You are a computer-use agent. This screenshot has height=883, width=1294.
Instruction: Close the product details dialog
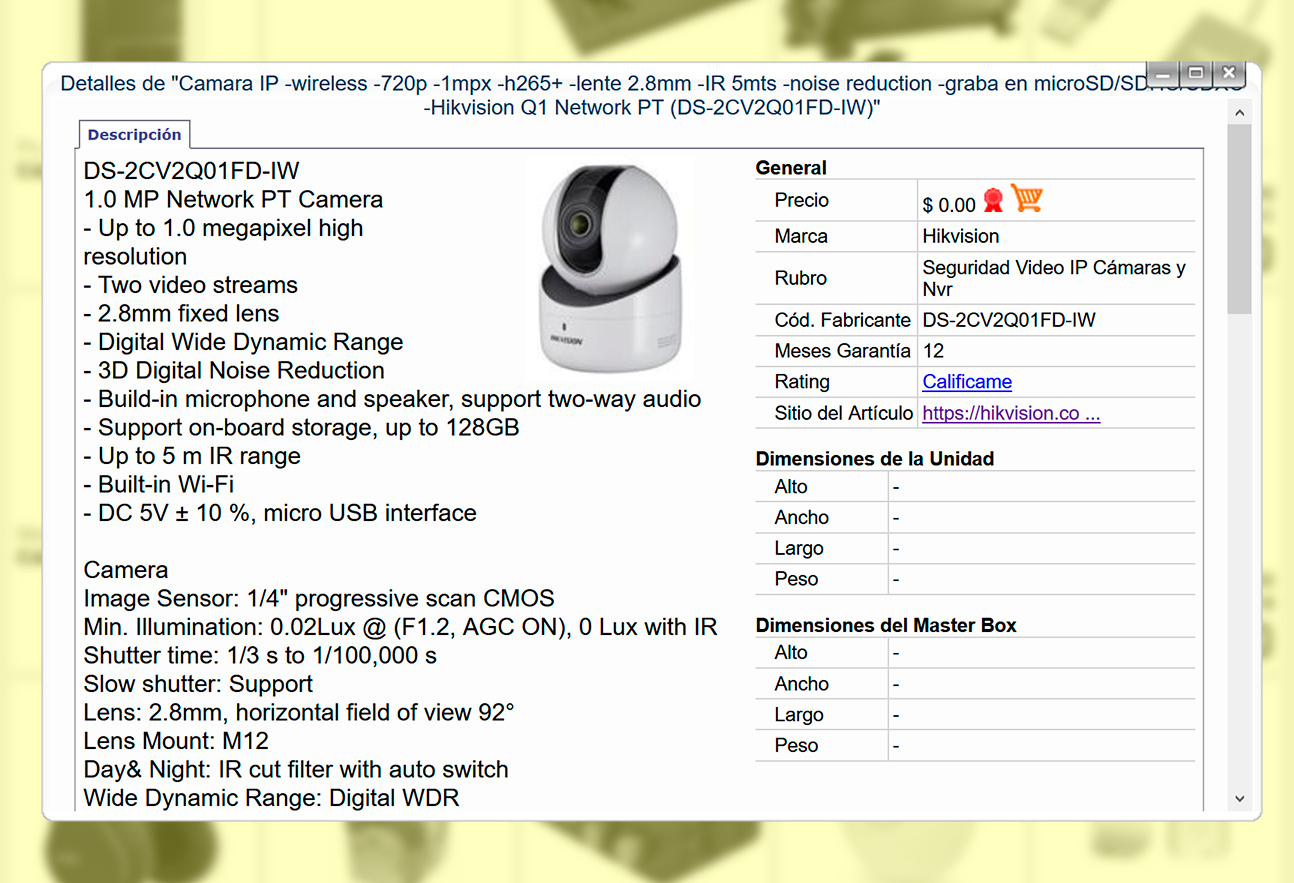[1229, 74]
